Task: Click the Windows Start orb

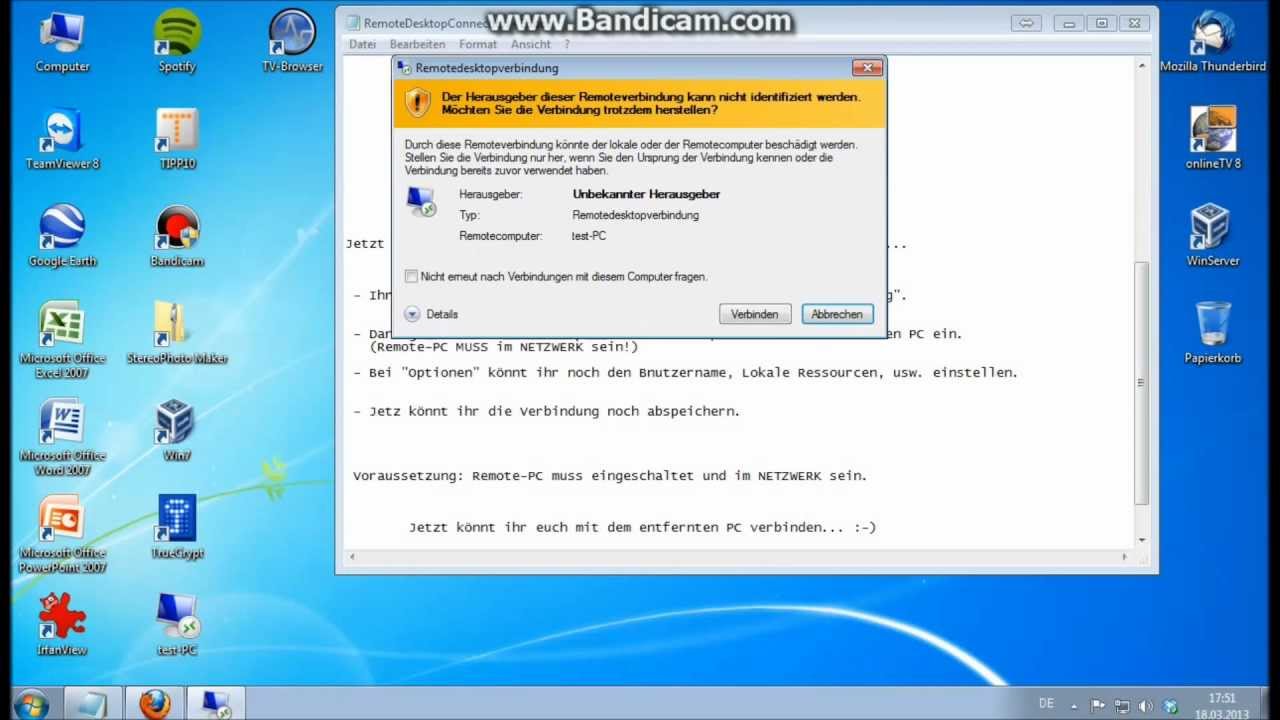Action: [x=31, y=703]
